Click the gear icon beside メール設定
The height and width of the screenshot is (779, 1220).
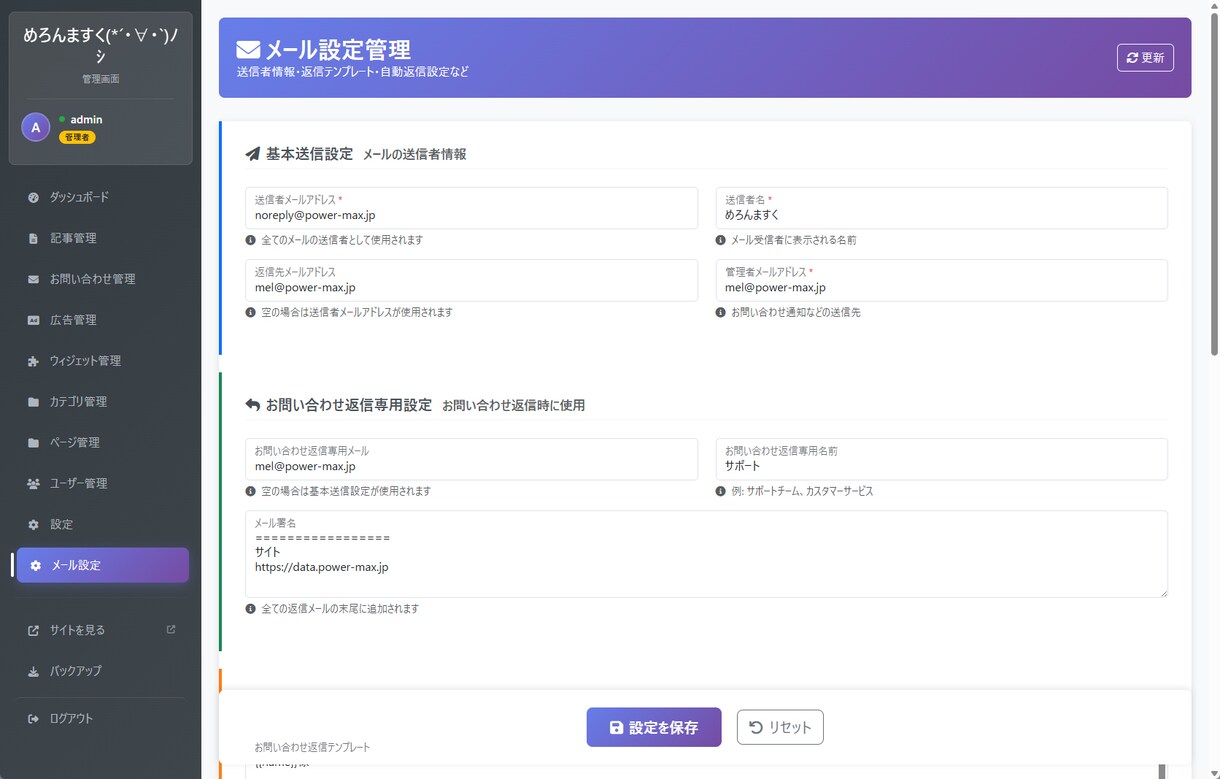[x=36, y=565]
